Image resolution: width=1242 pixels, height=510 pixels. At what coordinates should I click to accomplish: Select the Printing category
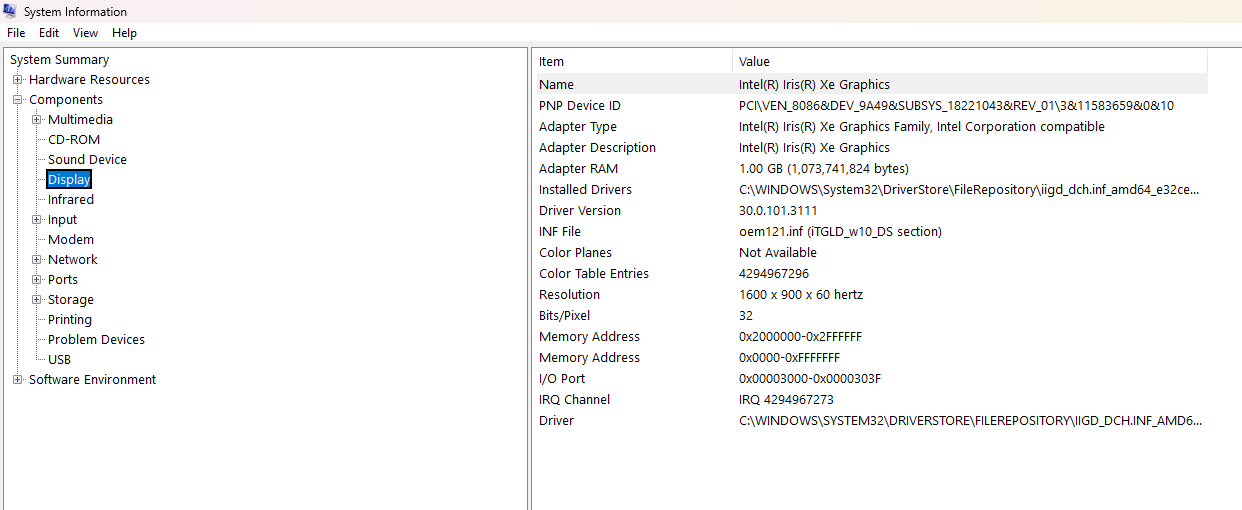point(70,320)
